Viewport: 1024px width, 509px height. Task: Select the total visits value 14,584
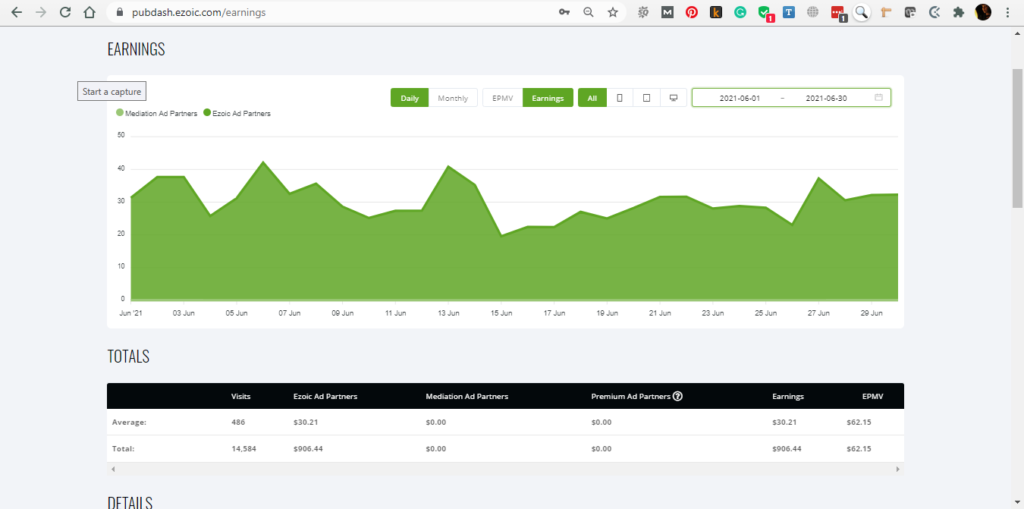pyautogui.click(x=242, y=449)
